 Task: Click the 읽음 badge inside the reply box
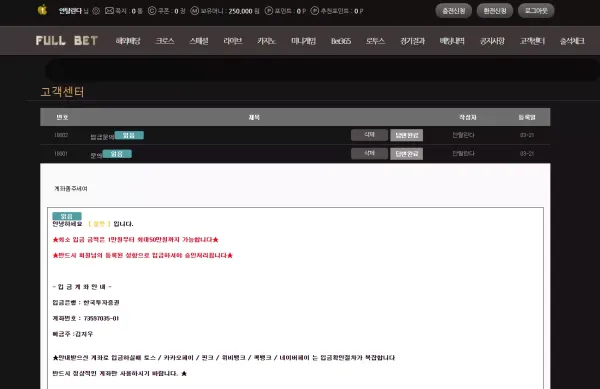(67, 216)
